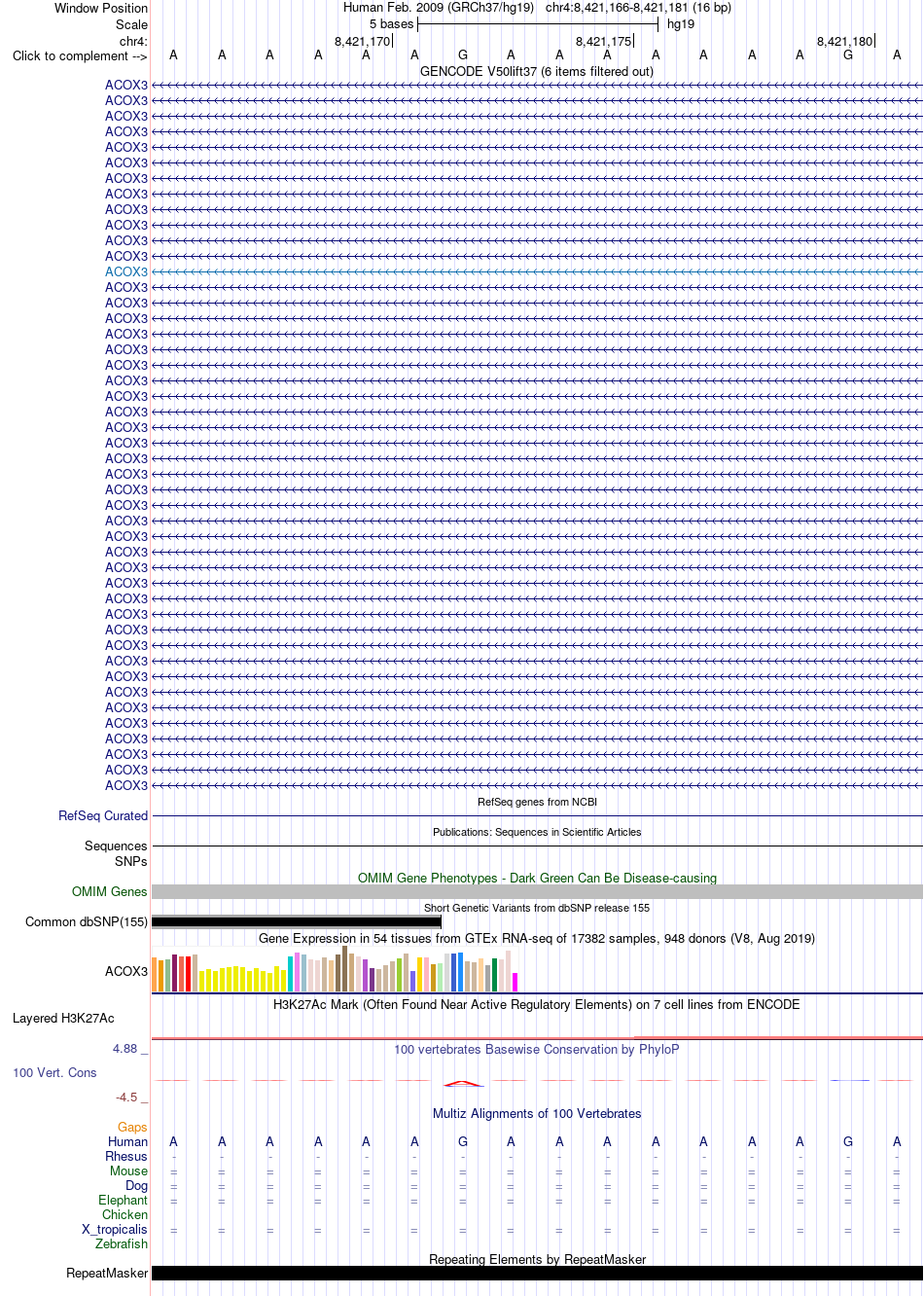Image resolution: width=924 pixels, height=1296 pixels.
Task: Open the 'Publications: Sequences in Scientific Articles' title
Action: [x=537, y=832]
